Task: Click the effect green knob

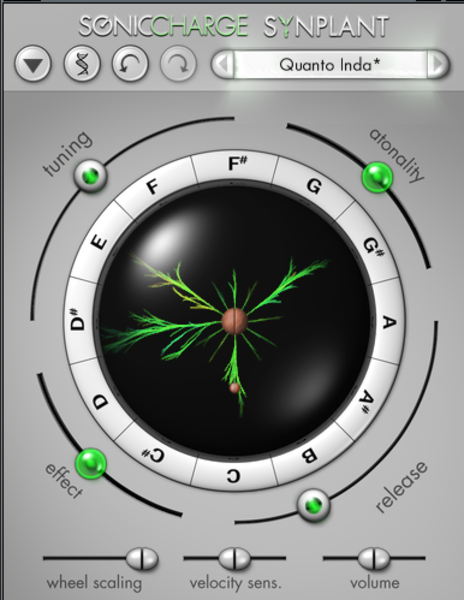Action: point(91,463)
